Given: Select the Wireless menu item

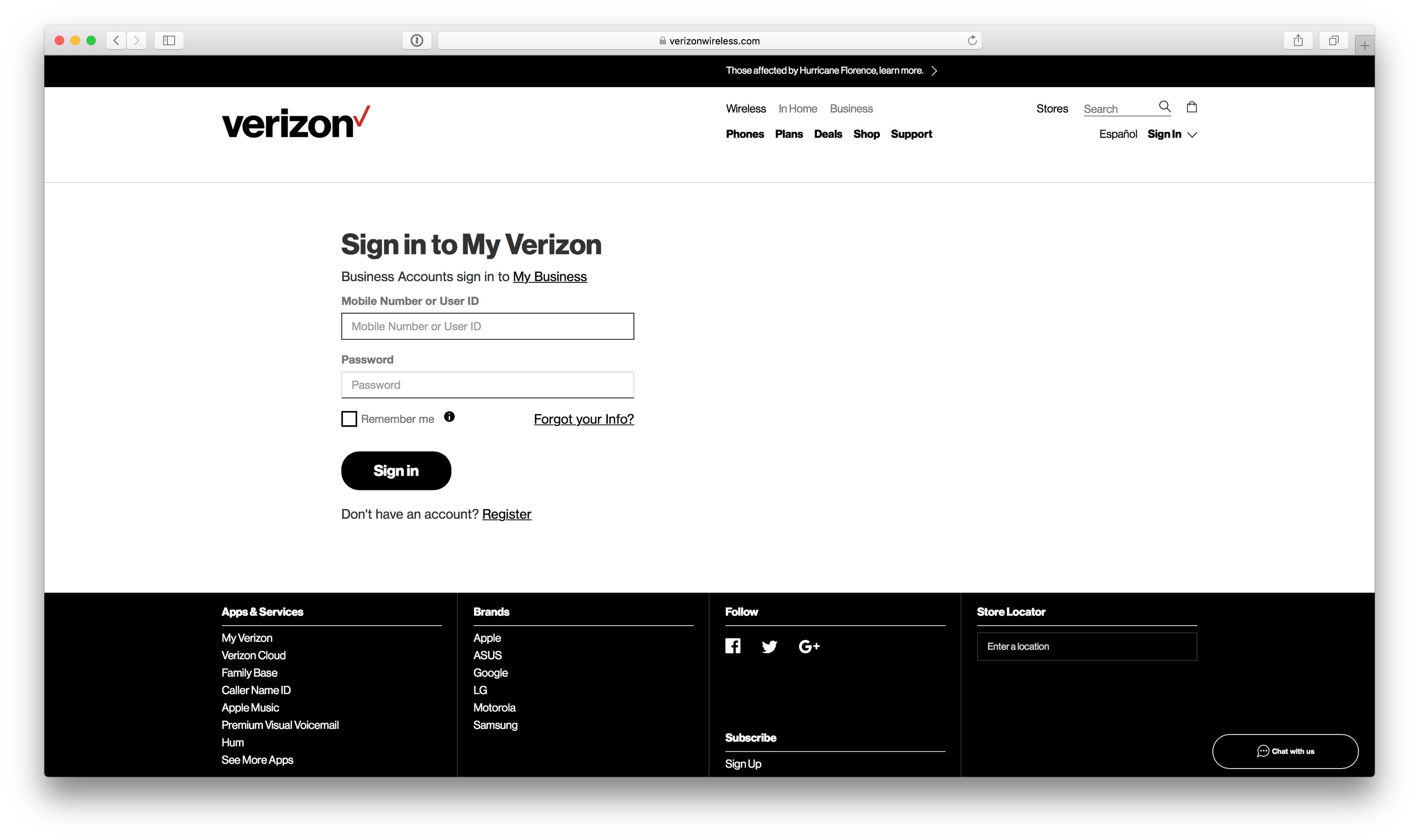Looking at the screenshot, I should [x=745, y=108].
